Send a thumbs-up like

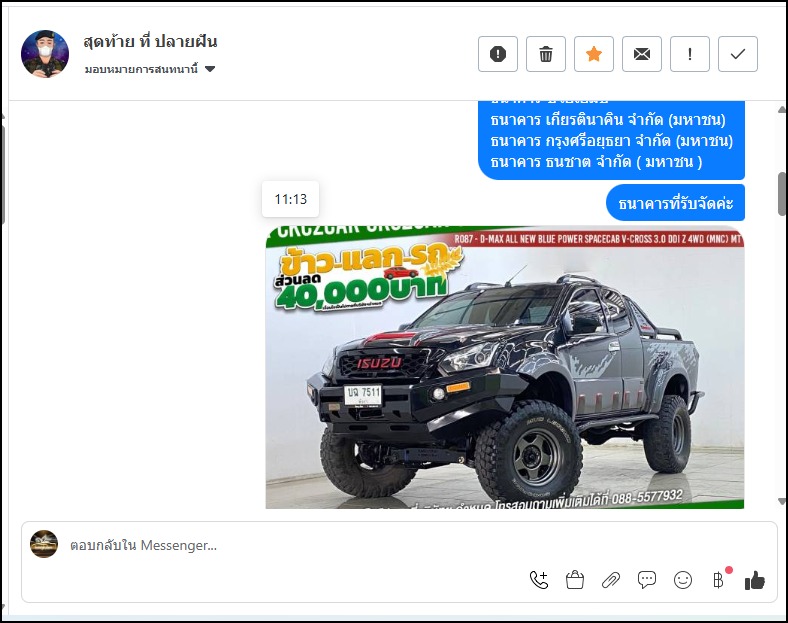pos(754,580)
